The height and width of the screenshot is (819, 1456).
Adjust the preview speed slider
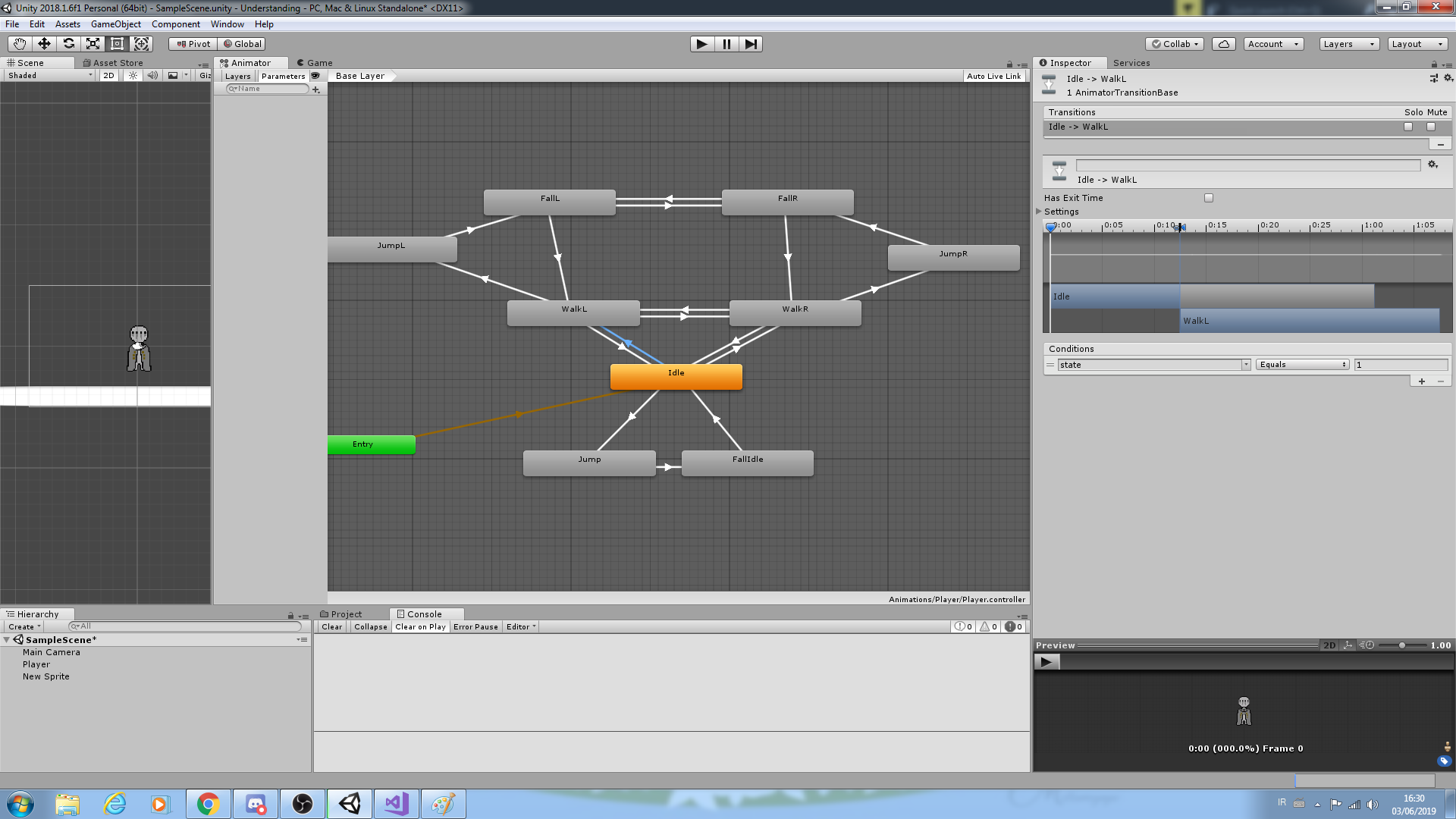[1401, 645]
